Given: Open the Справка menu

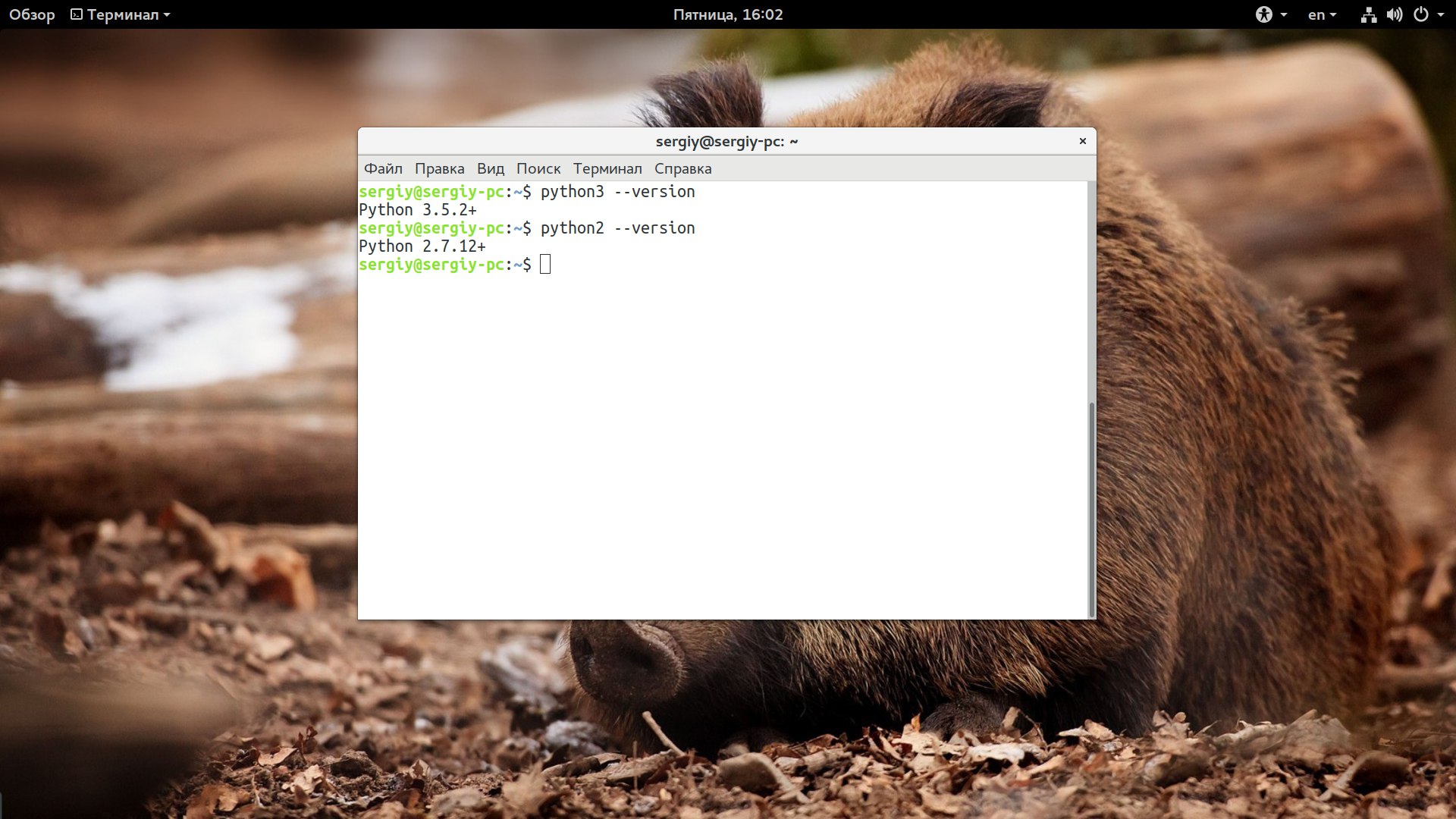Looking at the screenshot, I should pyautogui.click(x=682, y=168).
